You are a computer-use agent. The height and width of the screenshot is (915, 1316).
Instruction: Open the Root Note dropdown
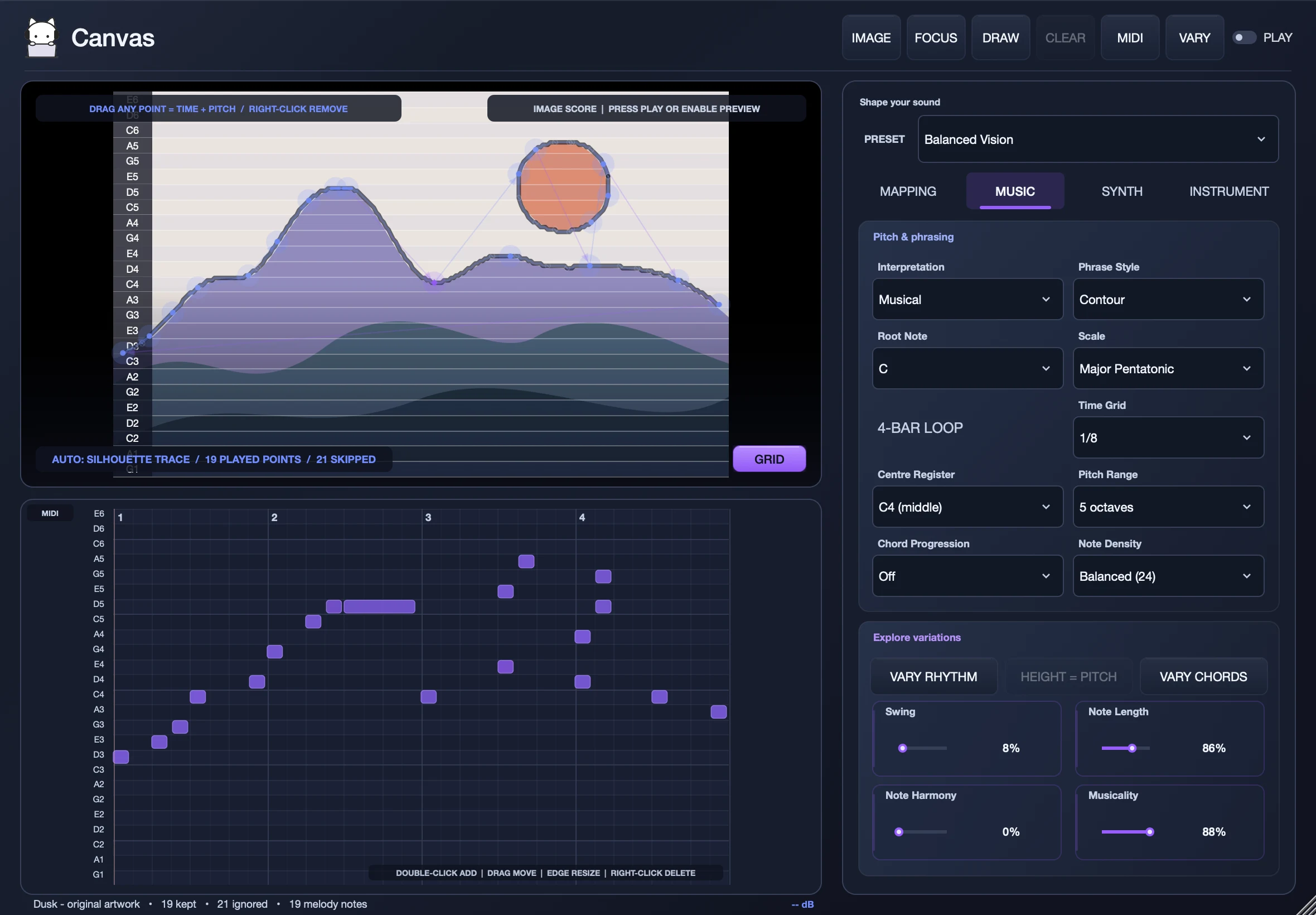tap(967, 369)
